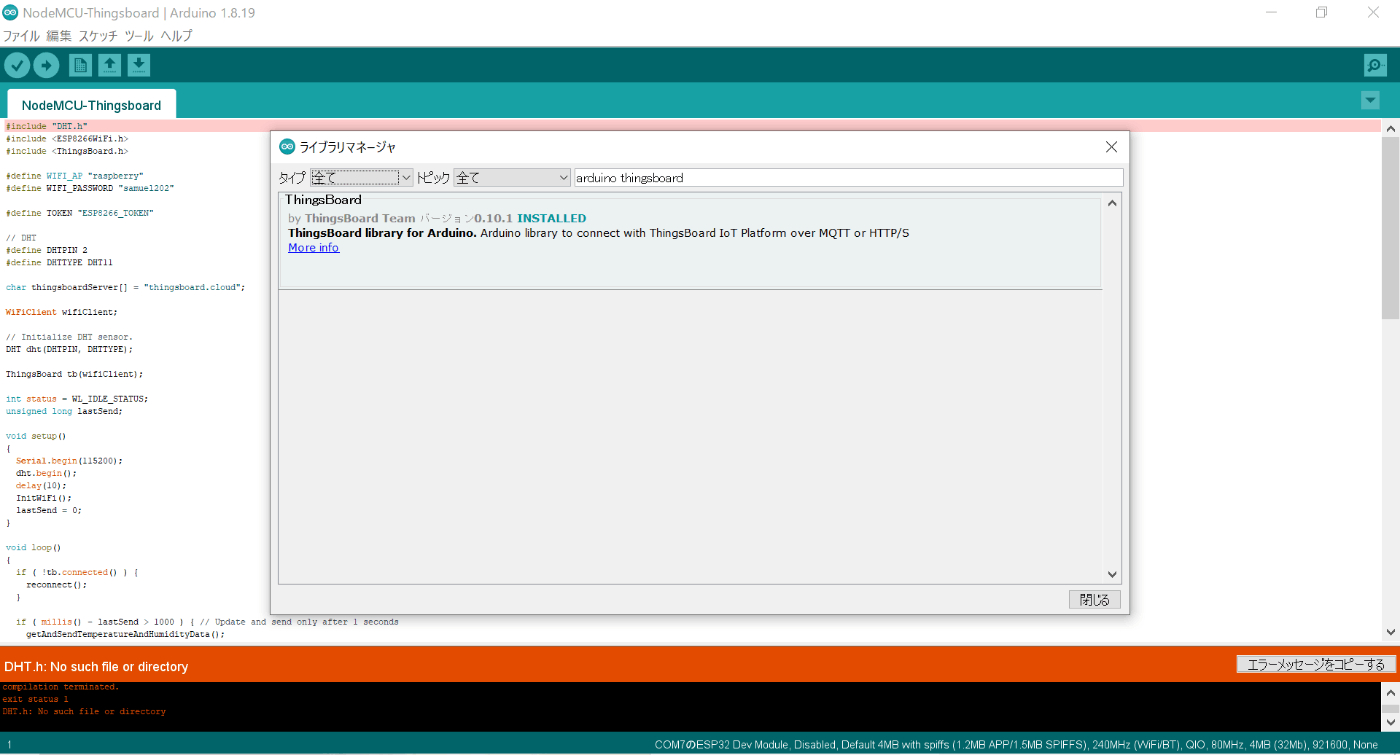Screen dimensions: 1400x755
Task: Open the ヘルプ menu
Action: [x=176, y=35]
